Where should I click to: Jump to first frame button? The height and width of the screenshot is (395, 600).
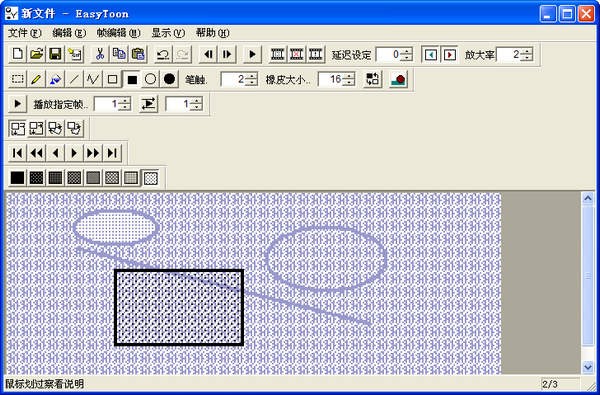point(17,153)
